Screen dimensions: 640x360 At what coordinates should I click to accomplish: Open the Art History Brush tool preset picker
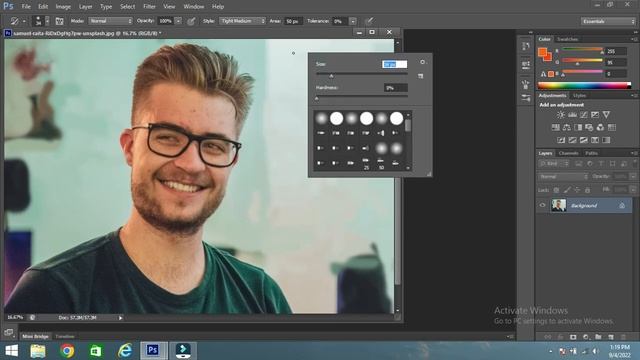(x=17, y=21)
